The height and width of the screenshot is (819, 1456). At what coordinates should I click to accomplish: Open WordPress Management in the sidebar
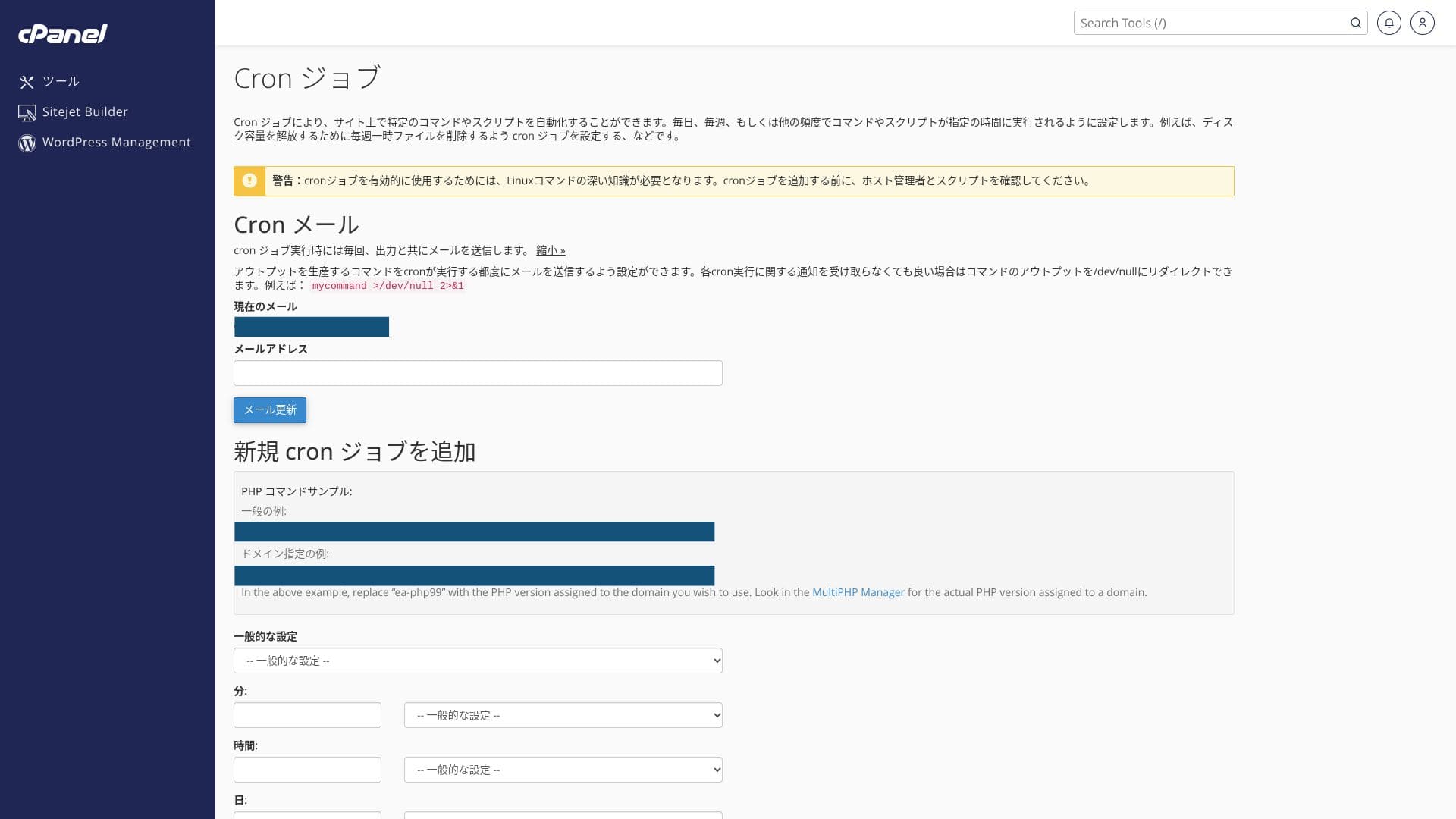click(116, 142)
